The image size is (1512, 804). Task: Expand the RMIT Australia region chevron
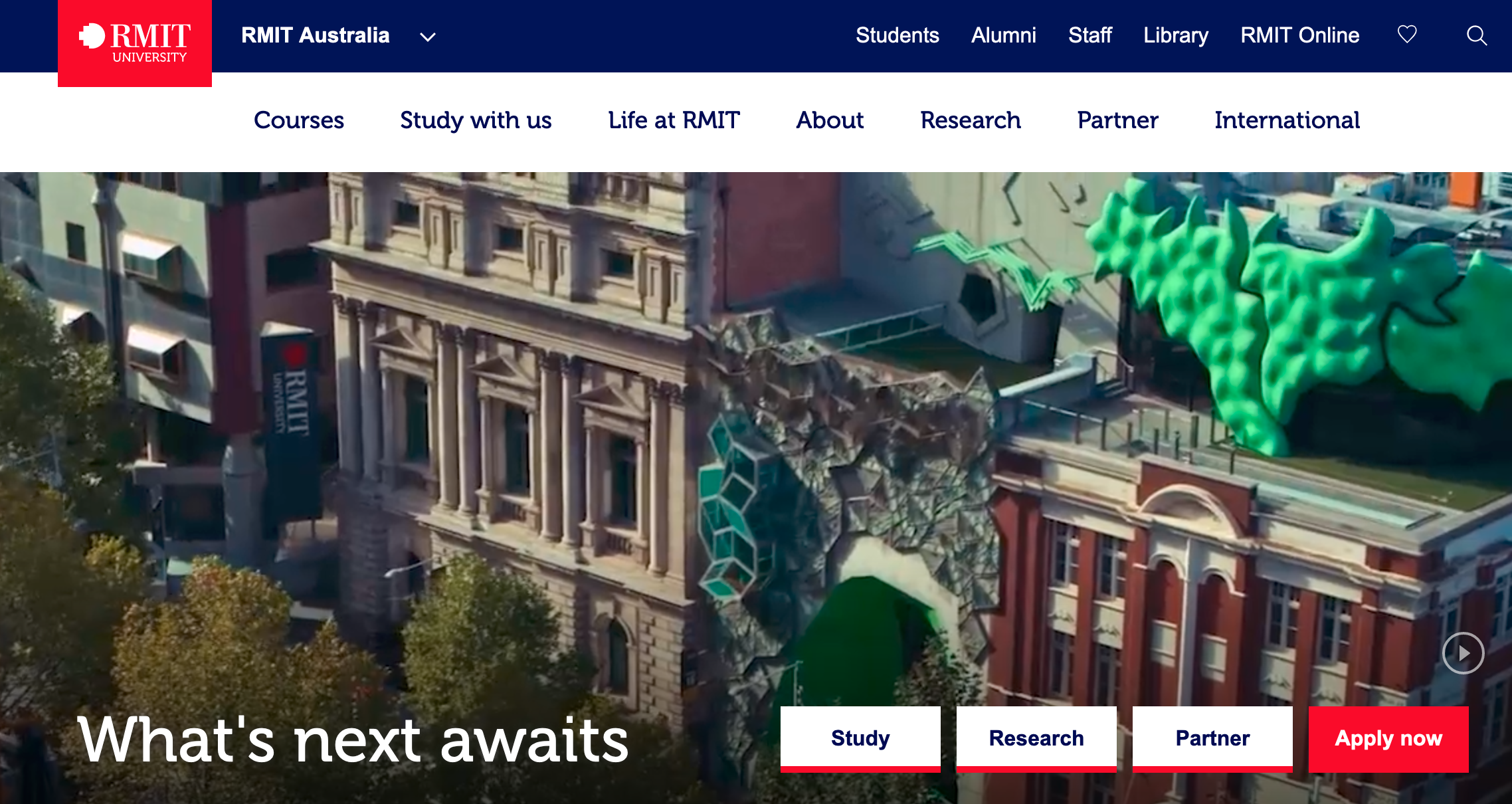428,37
